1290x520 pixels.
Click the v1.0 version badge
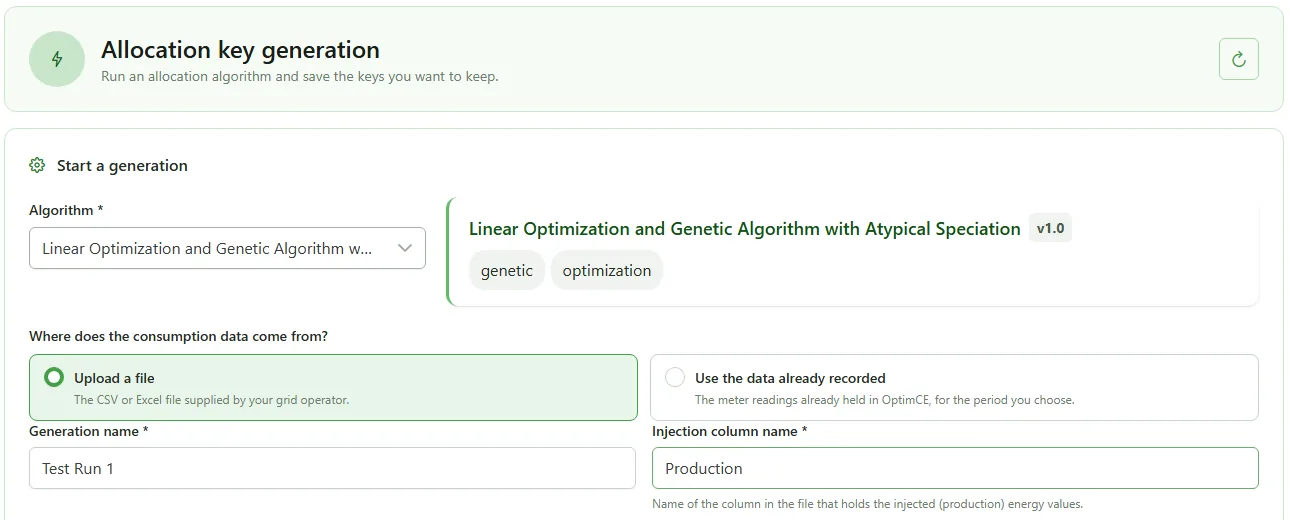1050,228
